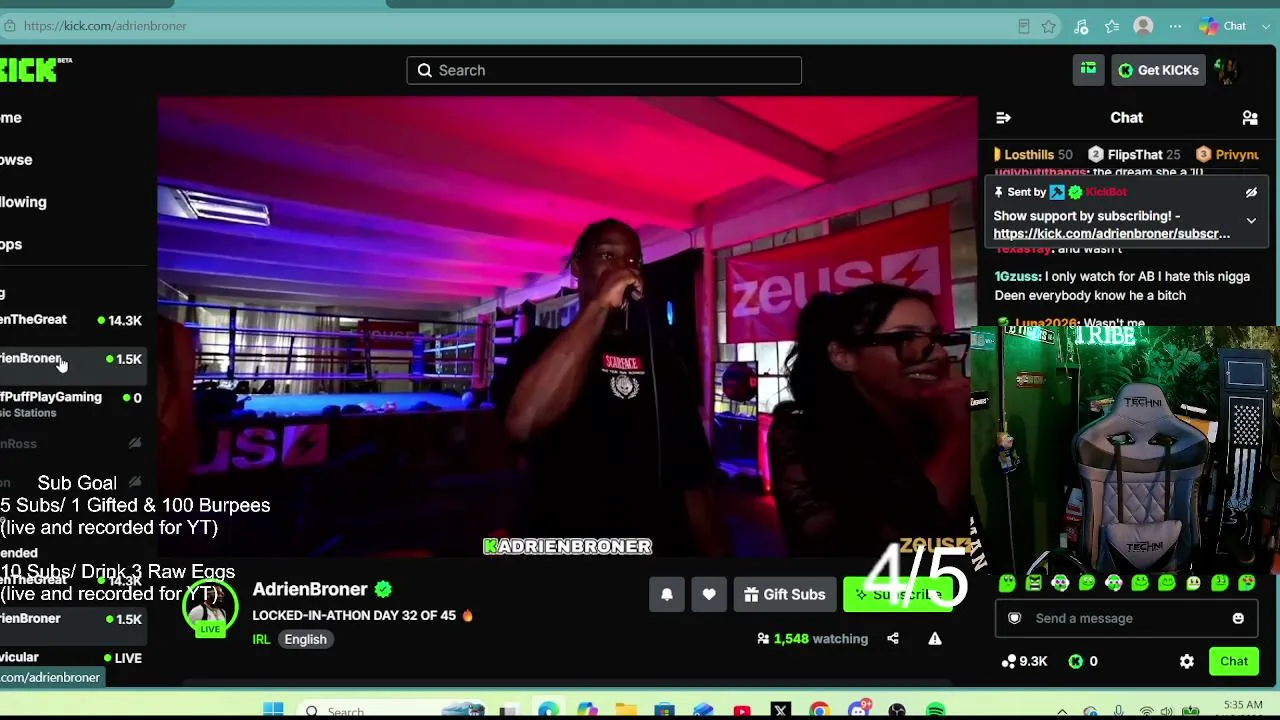
Task: Toggle stream notifications bell
Action: (x=667, y=595)
